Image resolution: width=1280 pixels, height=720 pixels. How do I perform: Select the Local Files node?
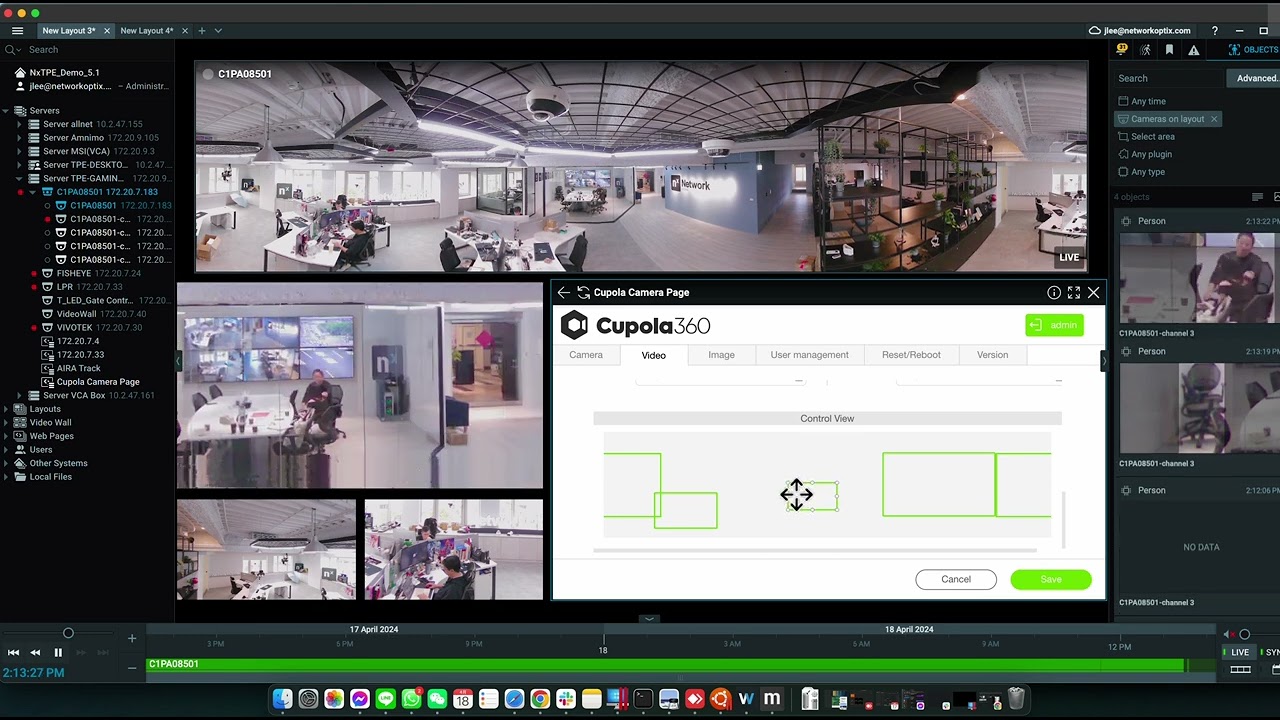coord(50,477)
